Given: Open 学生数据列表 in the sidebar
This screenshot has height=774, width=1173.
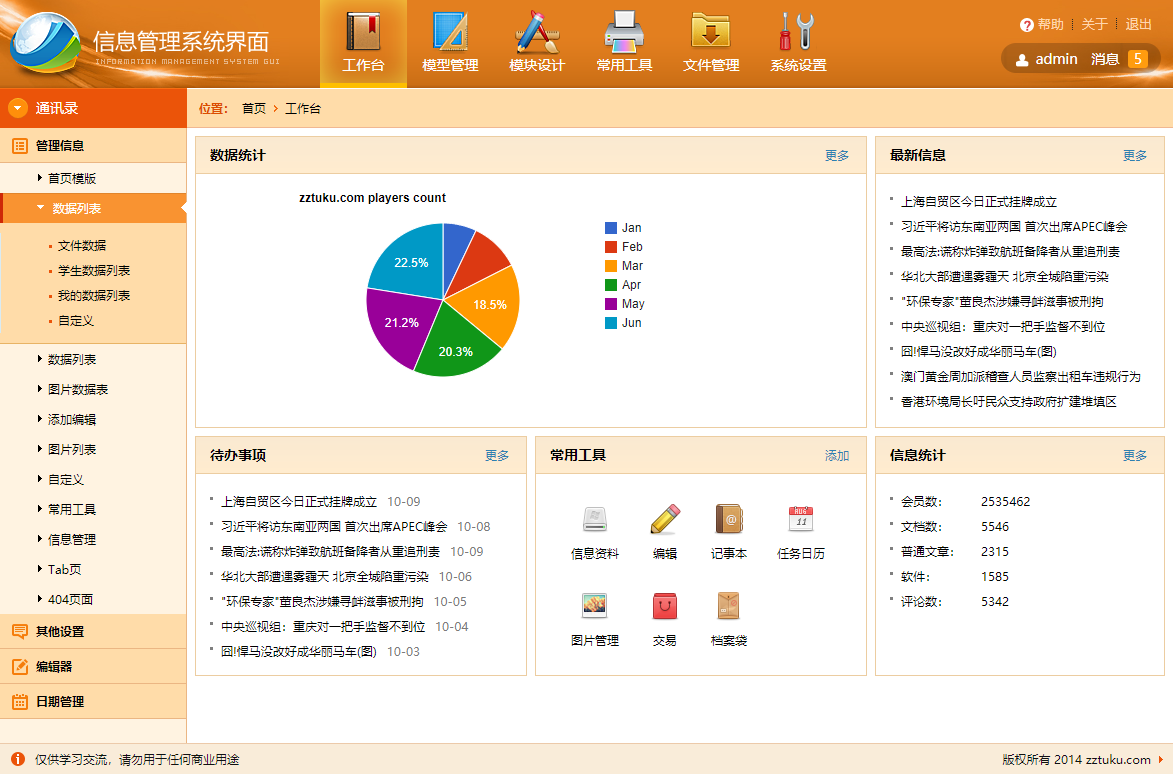Looking at the screenshot, I should click(x=94, y=271).
